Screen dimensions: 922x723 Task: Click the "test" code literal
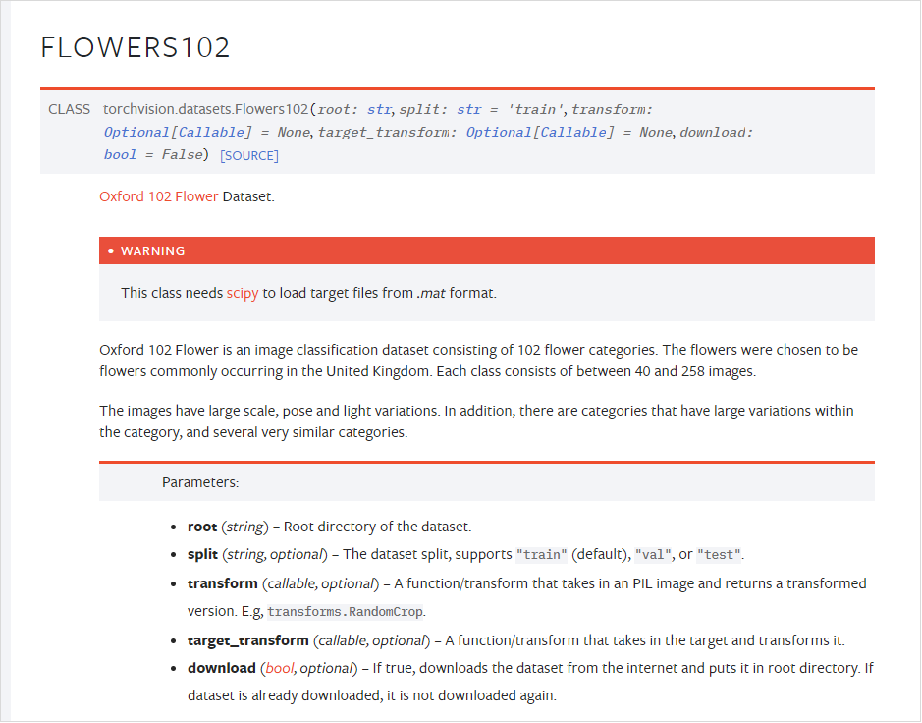(x=718, y=555)
